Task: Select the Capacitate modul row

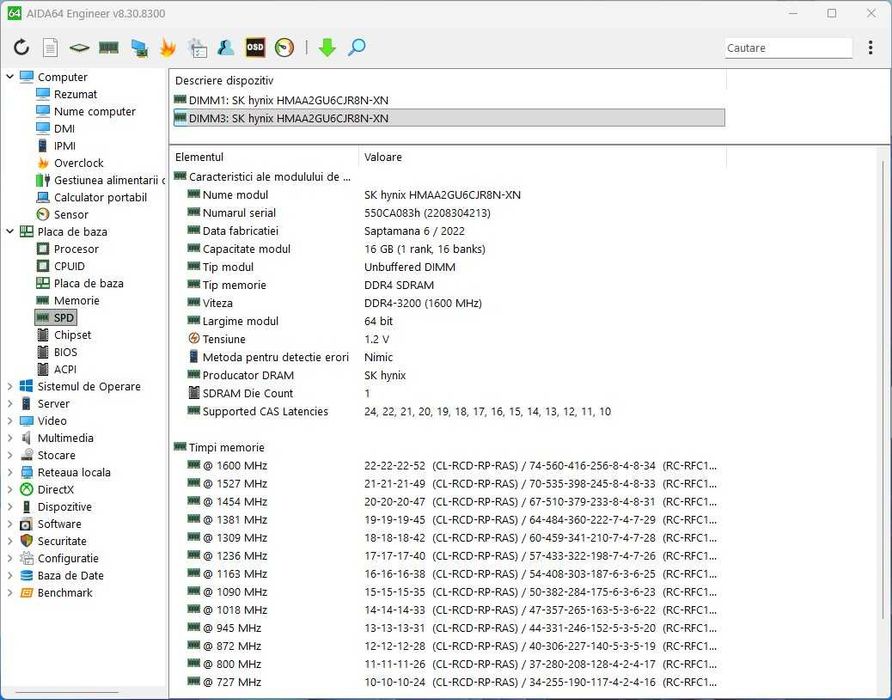Action: 447,249
